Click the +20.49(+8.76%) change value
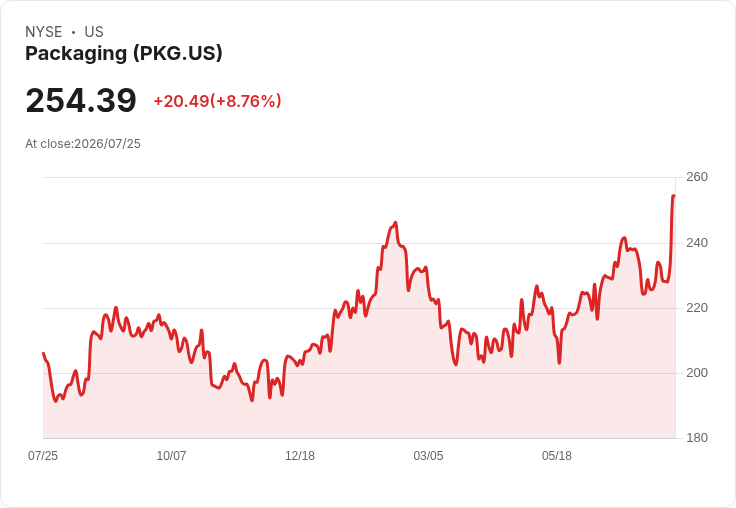The width and height of the screenshot is (736, 508). click(217, 101)
